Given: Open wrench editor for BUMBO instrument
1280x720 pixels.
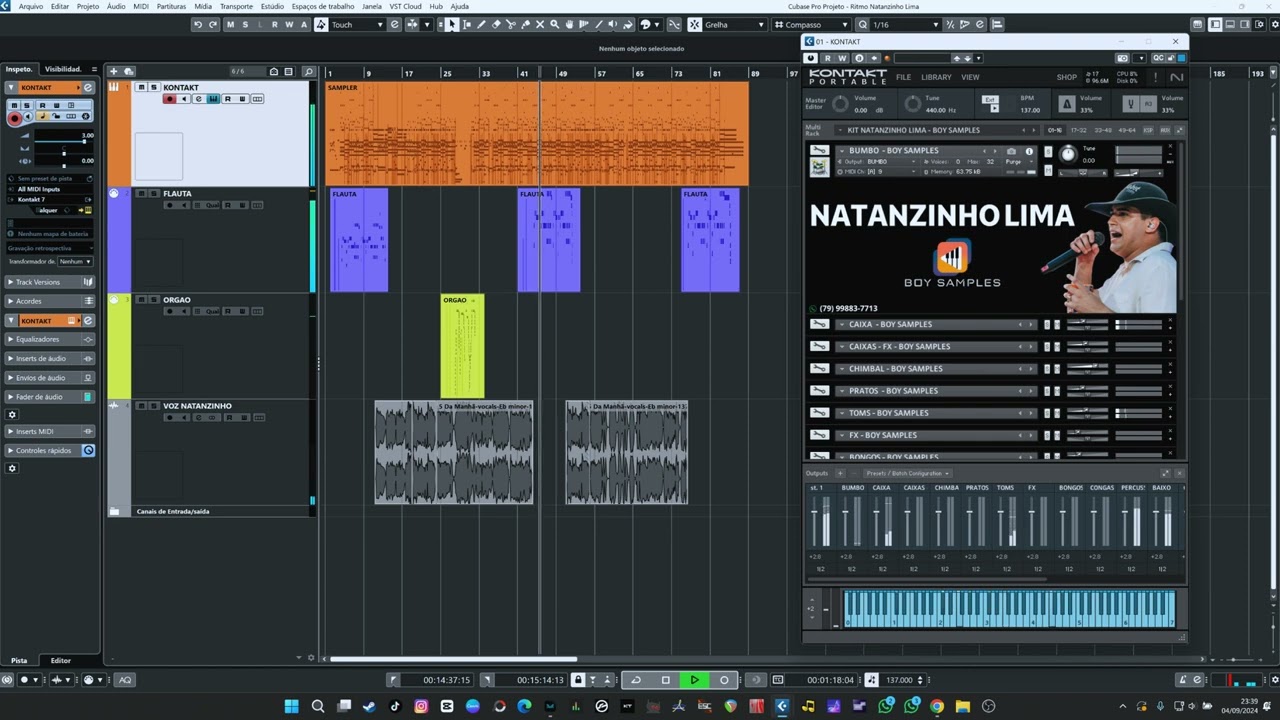Looking at the screenshot, I should [820, 150].
